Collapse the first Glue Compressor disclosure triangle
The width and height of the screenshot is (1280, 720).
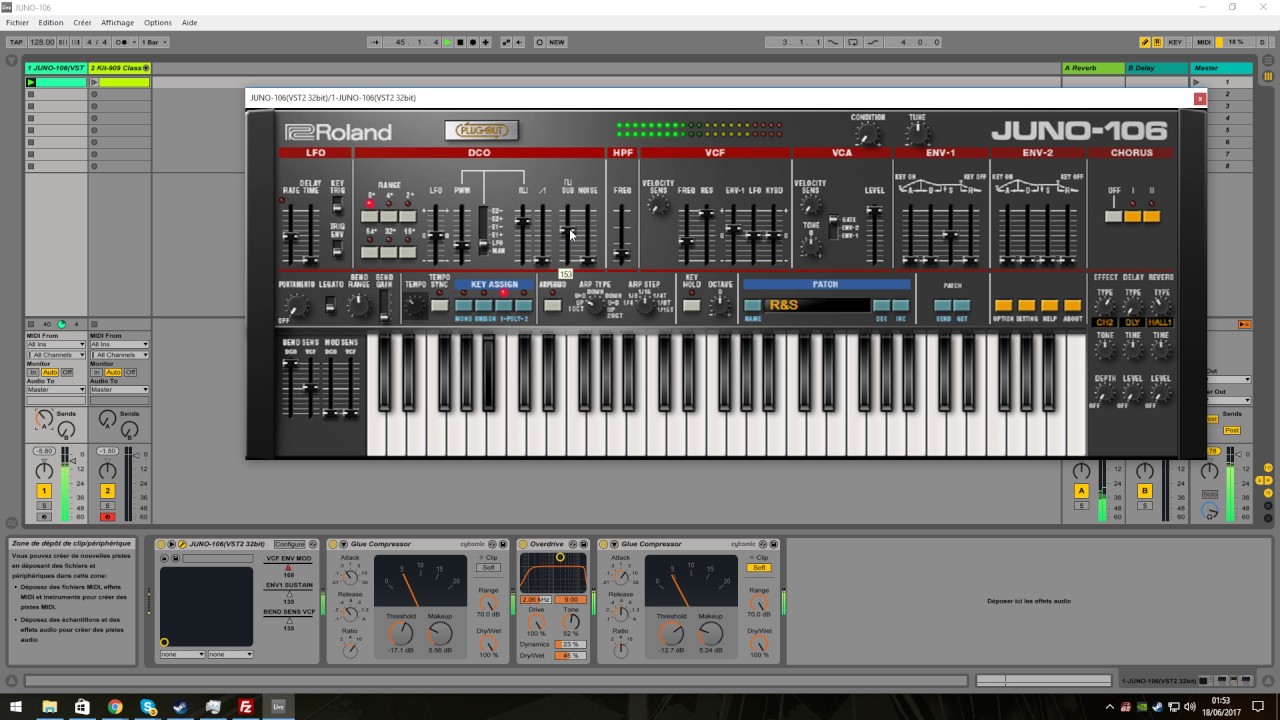pos(343,544)
